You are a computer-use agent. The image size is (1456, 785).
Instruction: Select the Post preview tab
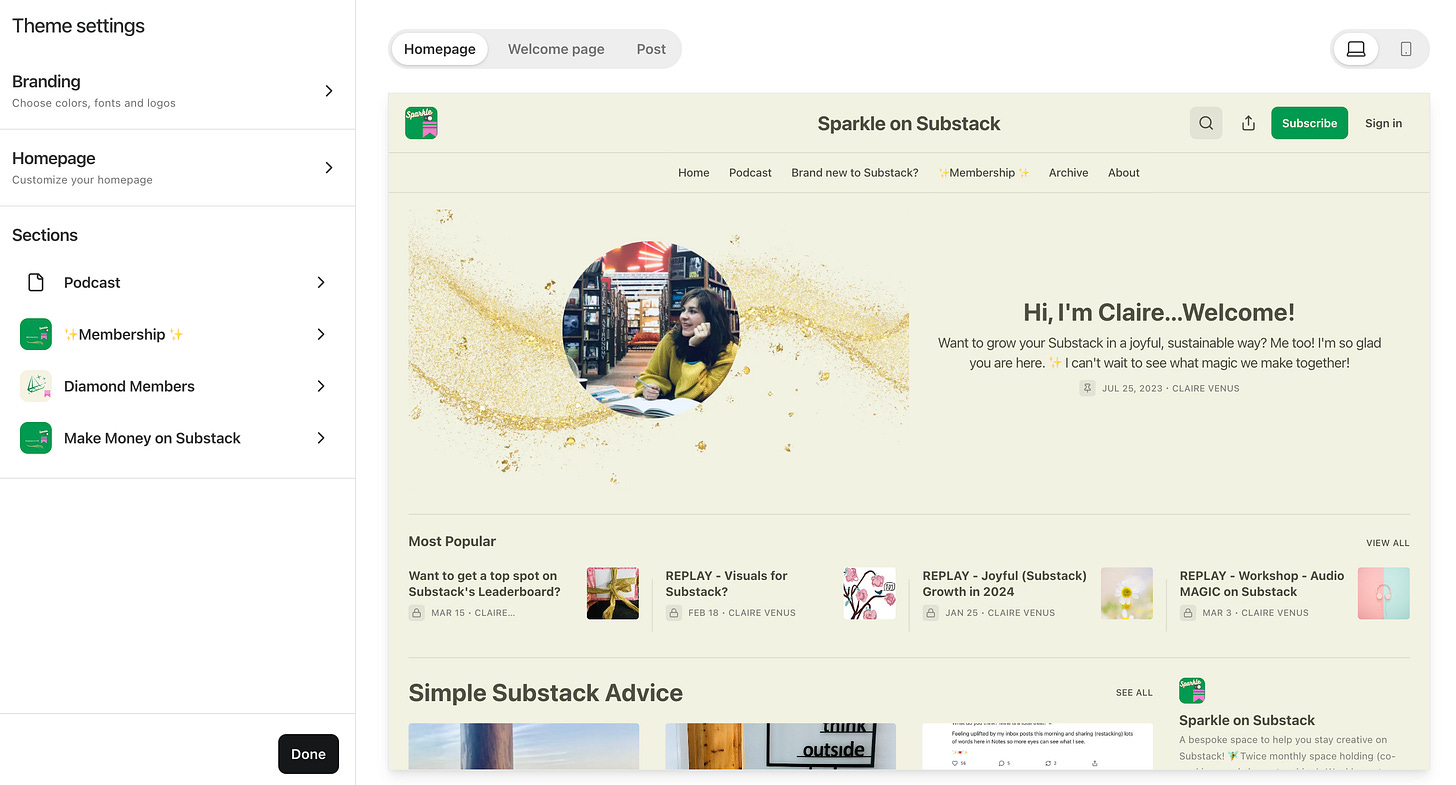651,49
